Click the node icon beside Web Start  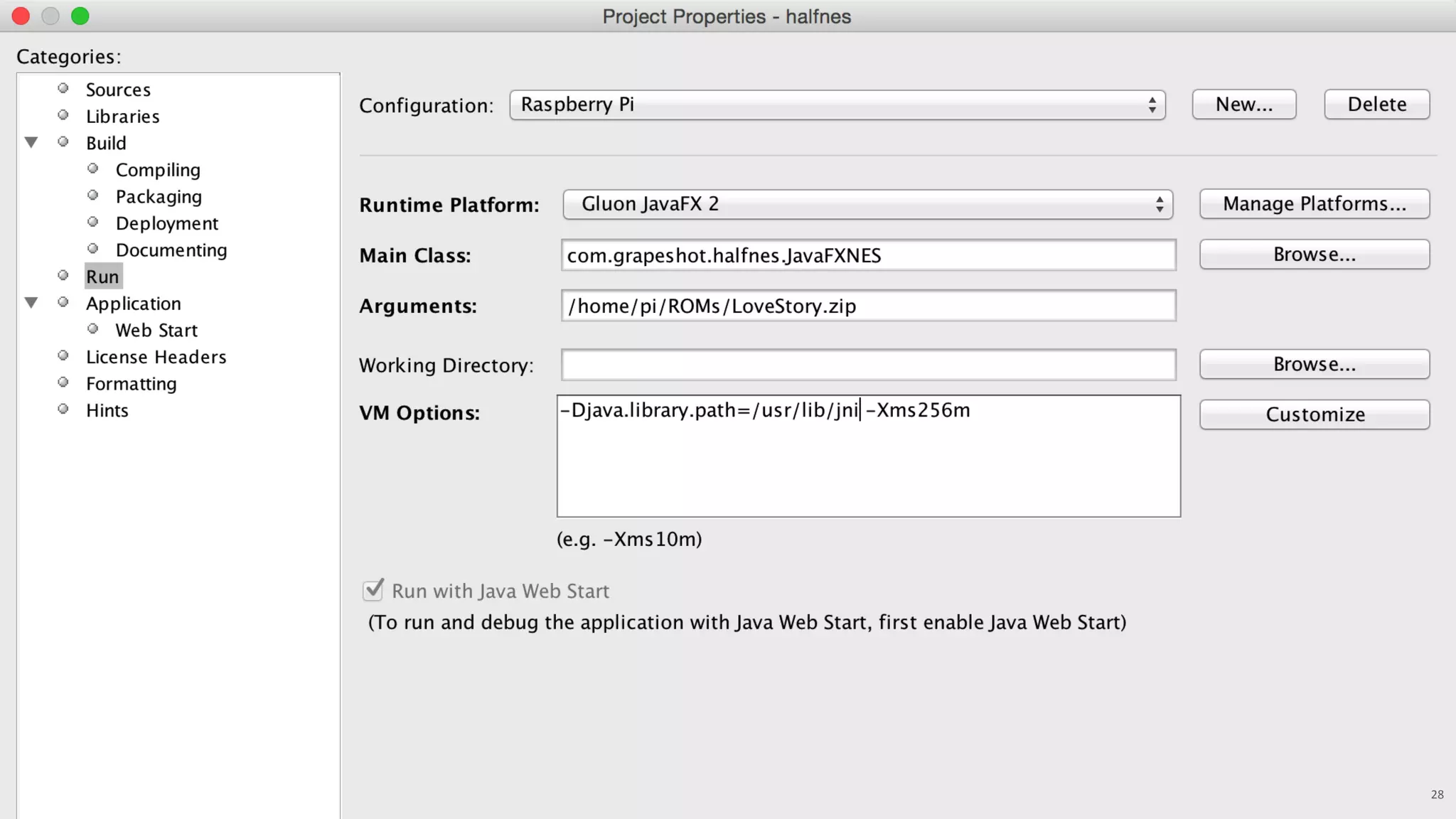[x=93, y=329]
